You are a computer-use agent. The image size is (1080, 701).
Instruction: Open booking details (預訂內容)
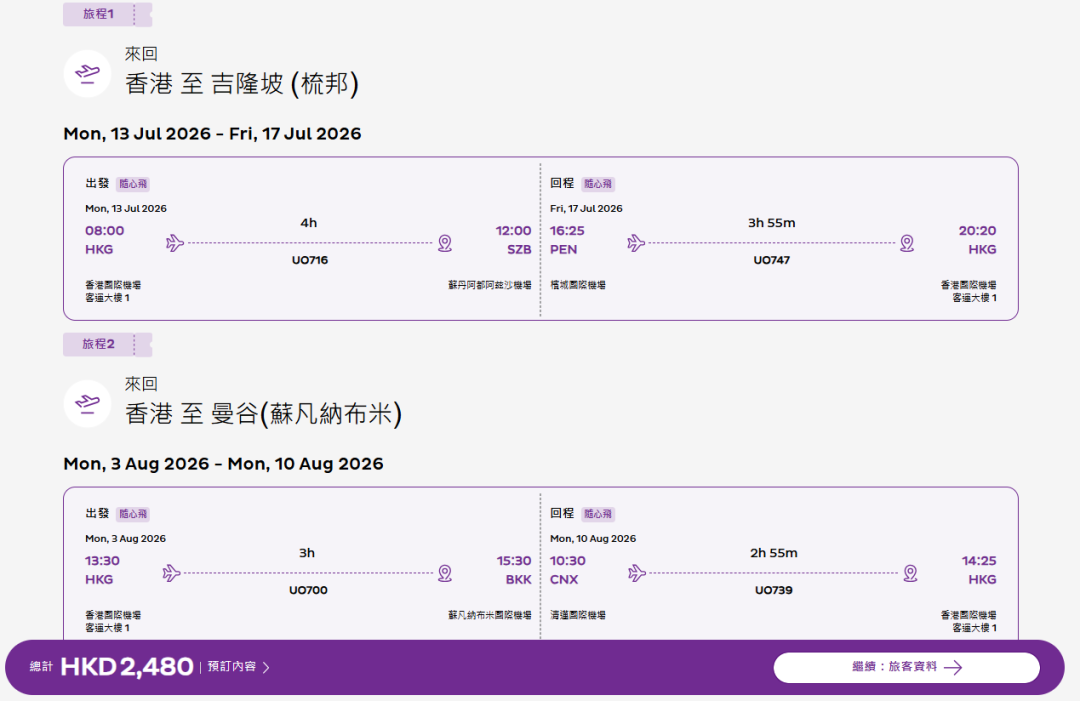click(238, 667)
